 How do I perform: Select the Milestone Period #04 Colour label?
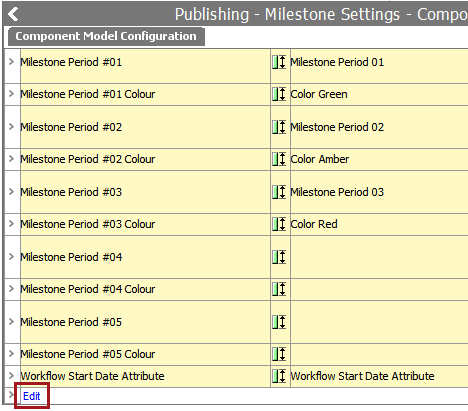pyautogui.click(x=88, y=289)
